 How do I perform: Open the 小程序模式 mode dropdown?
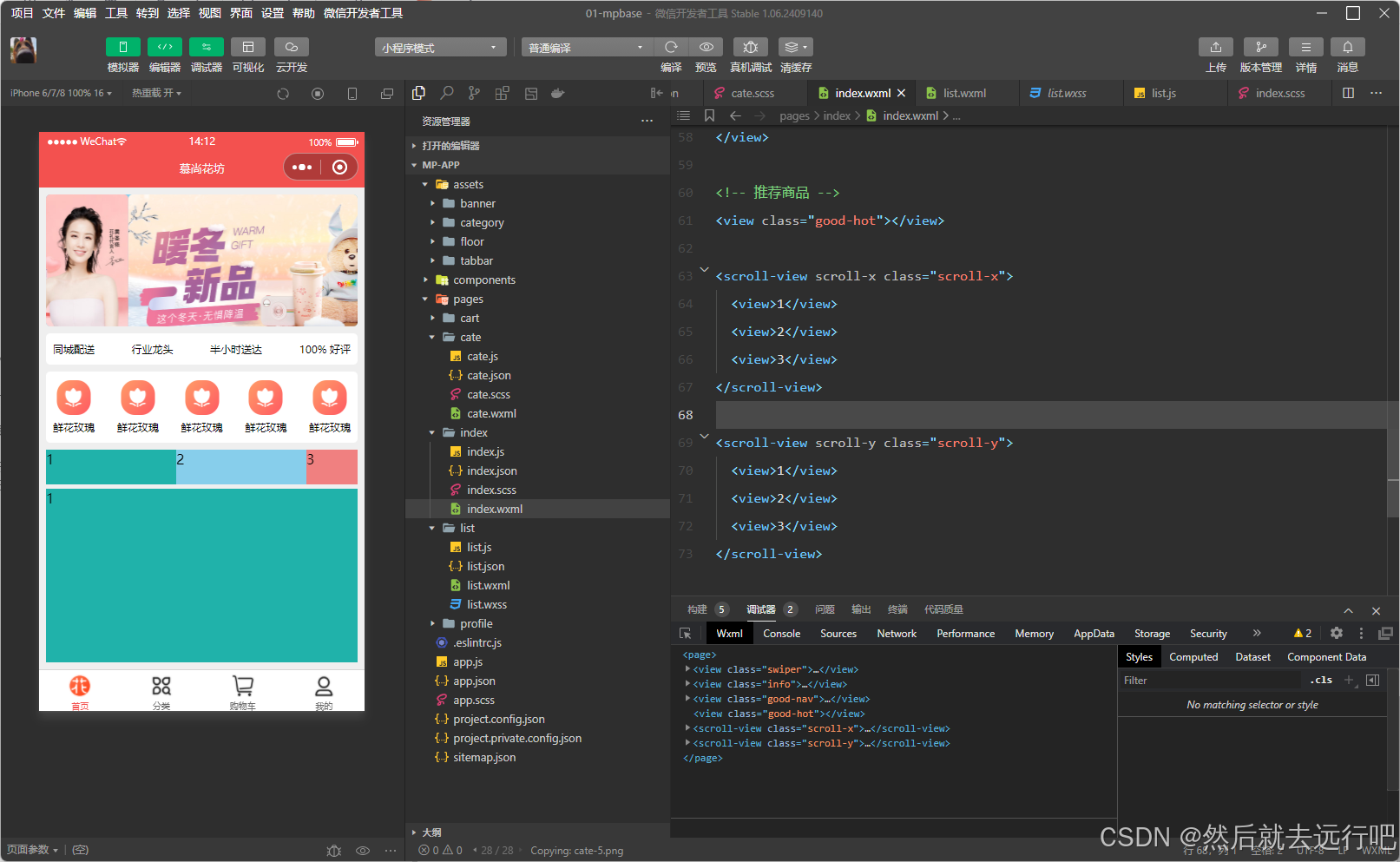coord(440,48)
